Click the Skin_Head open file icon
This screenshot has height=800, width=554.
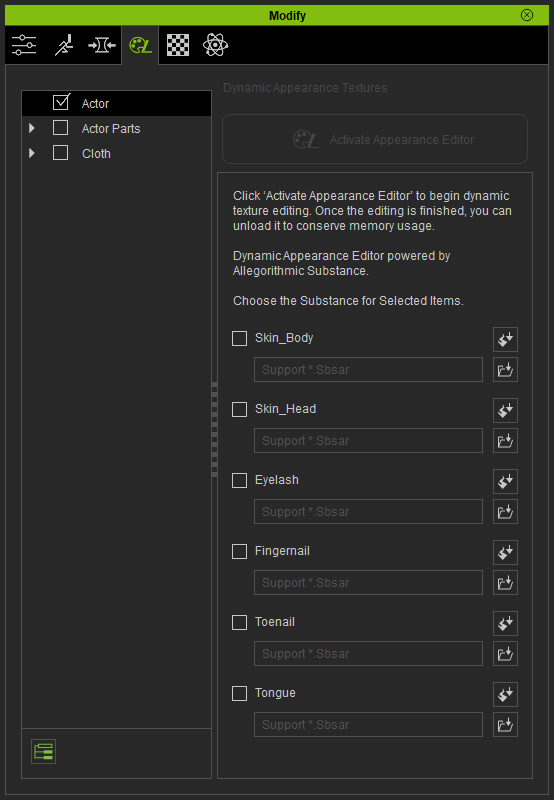[x=505, y=440]
